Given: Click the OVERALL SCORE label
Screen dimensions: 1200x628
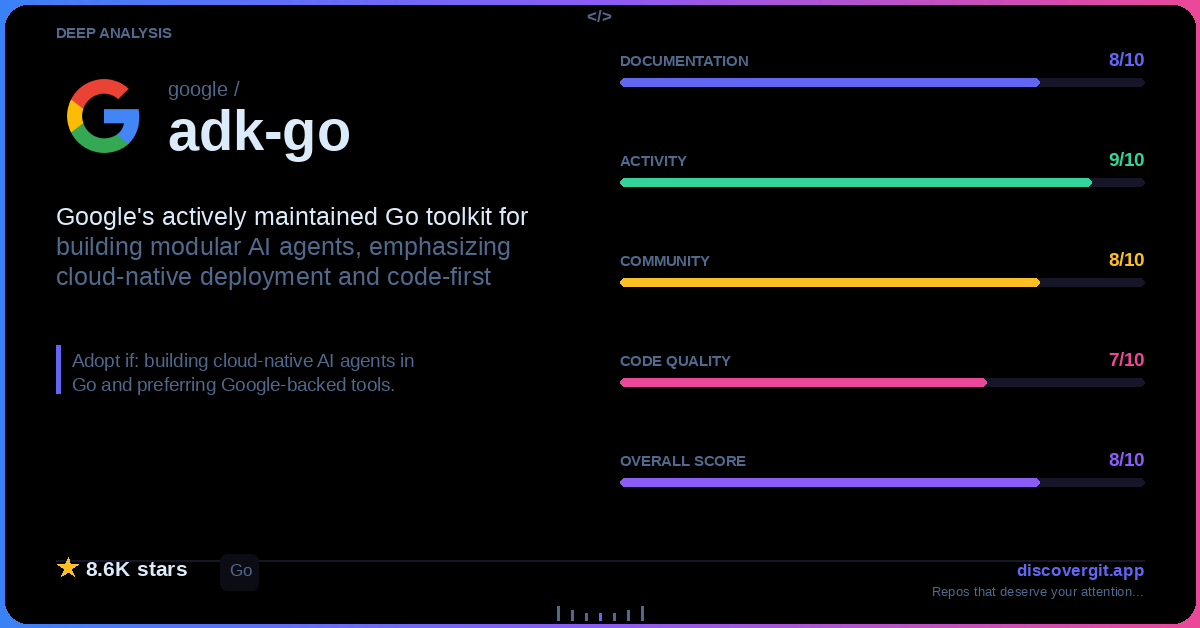Looking at the screenshot, I should pos(683,461).
